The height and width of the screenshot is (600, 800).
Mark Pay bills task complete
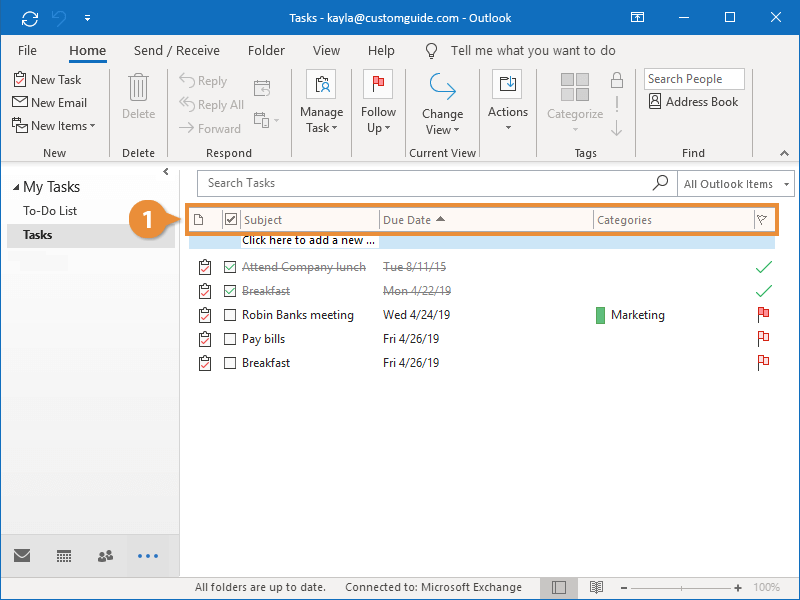point(230,339)
